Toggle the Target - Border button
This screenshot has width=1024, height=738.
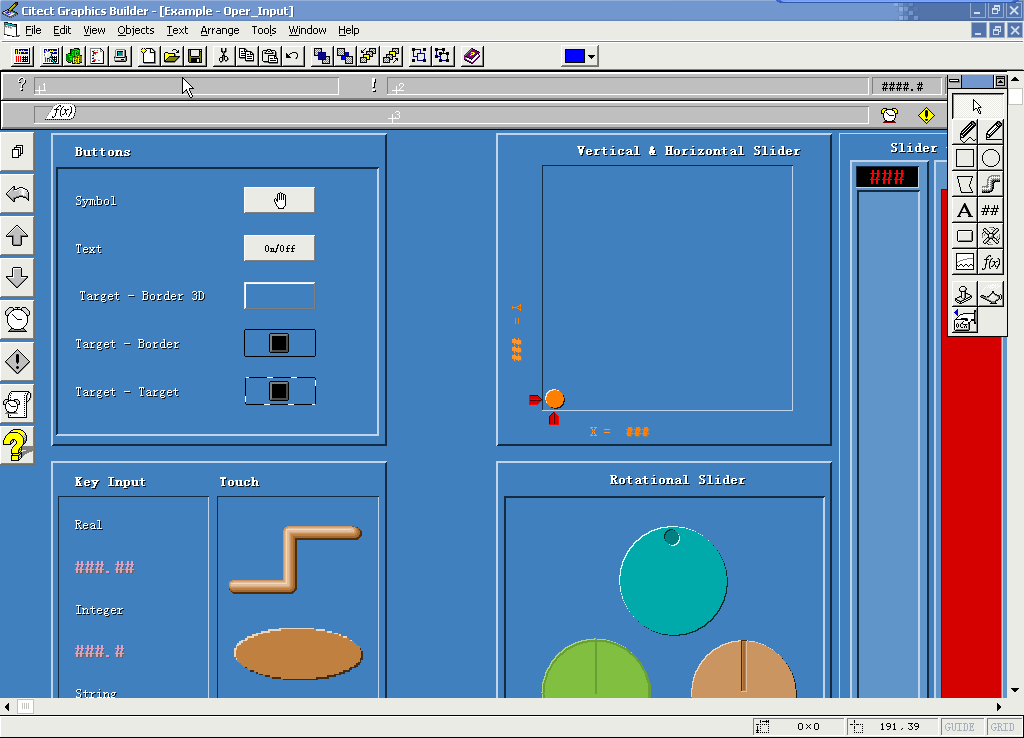pyautogui.click(x=280, y=344)
